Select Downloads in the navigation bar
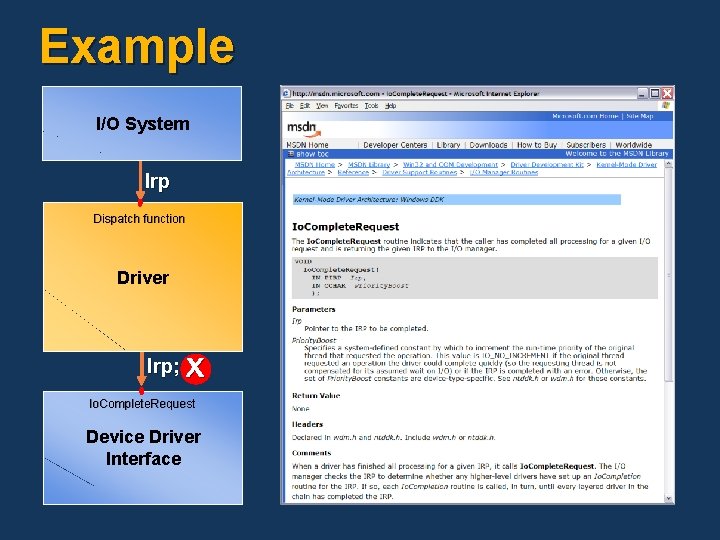This screenshot has width=720, height=540. pyautogui.click(x=488, y=145)
